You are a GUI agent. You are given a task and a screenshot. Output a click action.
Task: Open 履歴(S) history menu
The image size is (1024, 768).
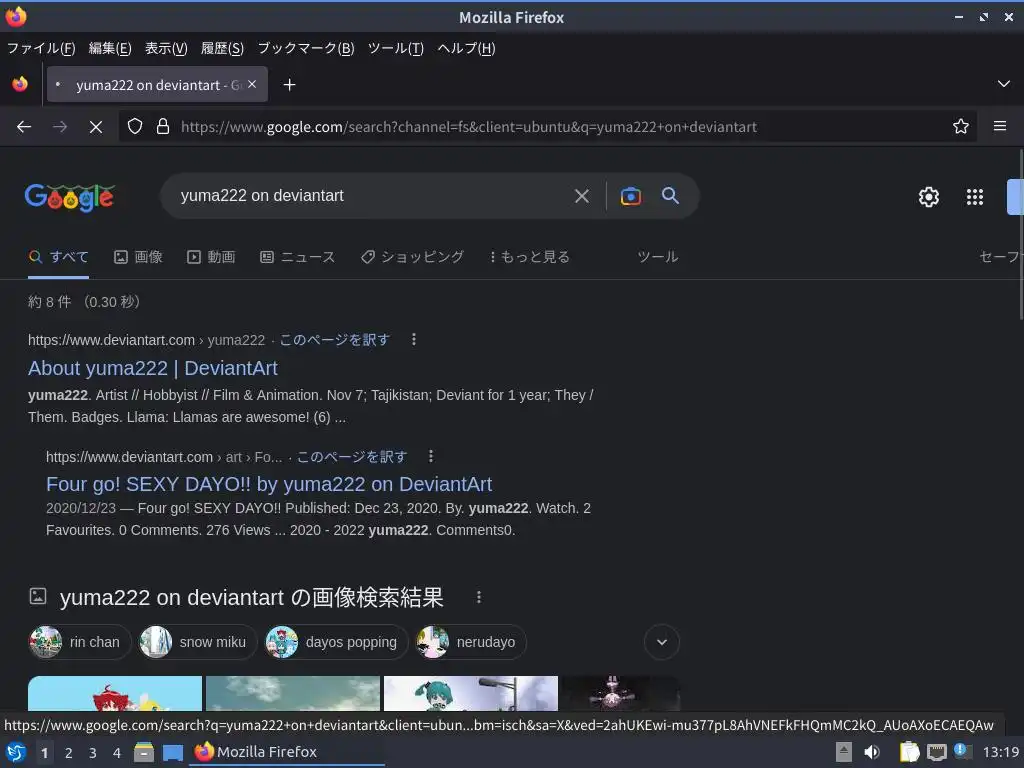222,48
